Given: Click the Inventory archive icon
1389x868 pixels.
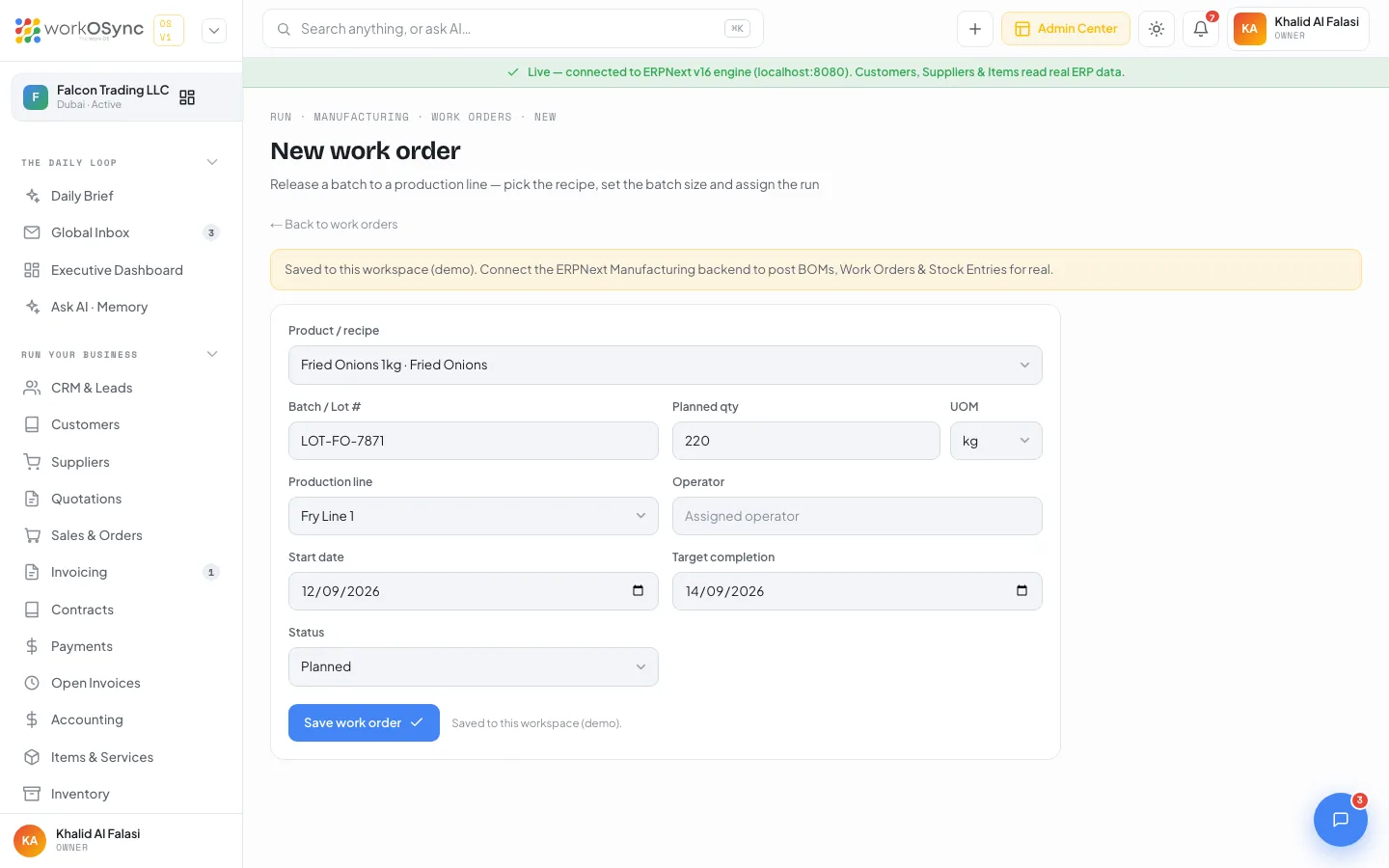Looking at the screenshot, I should click(x=32, y=794).
